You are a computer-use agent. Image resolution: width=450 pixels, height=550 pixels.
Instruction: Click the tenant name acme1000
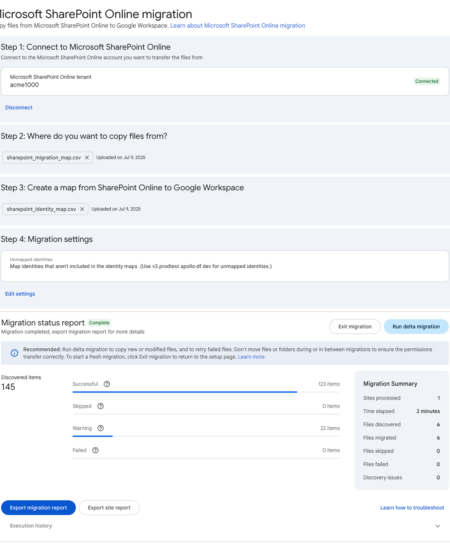click(24, 85)
